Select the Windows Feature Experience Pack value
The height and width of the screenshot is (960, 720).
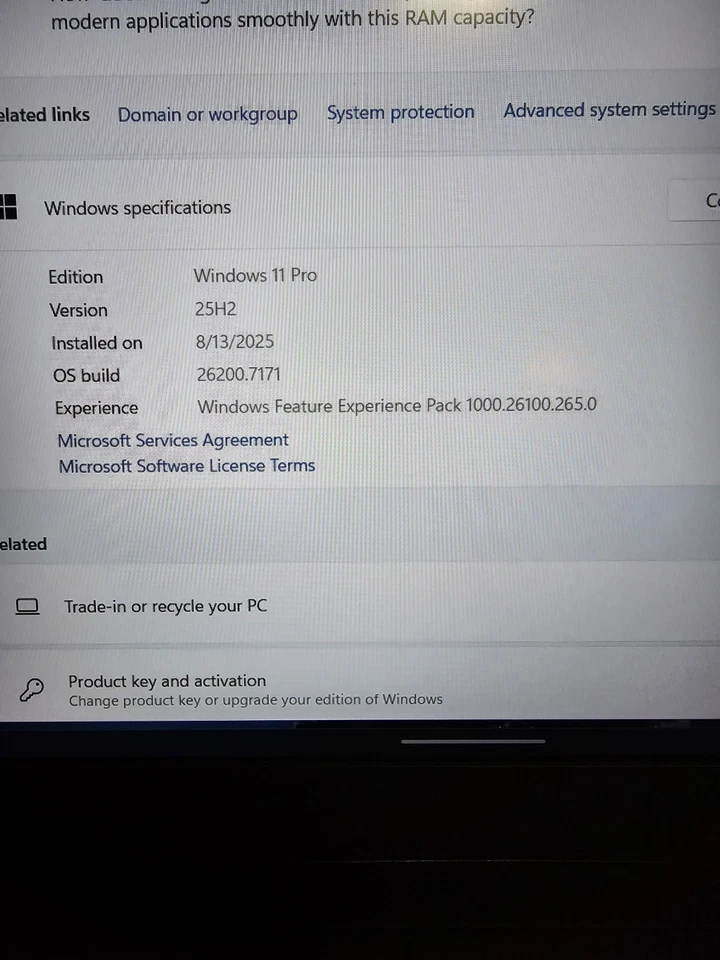397,406
